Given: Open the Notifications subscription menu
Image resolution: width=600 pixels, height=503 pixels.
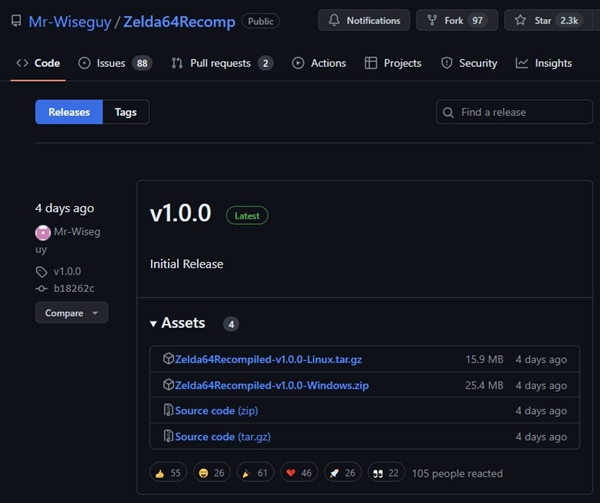Looking at the screenshot, I should [x=363, y=20].
